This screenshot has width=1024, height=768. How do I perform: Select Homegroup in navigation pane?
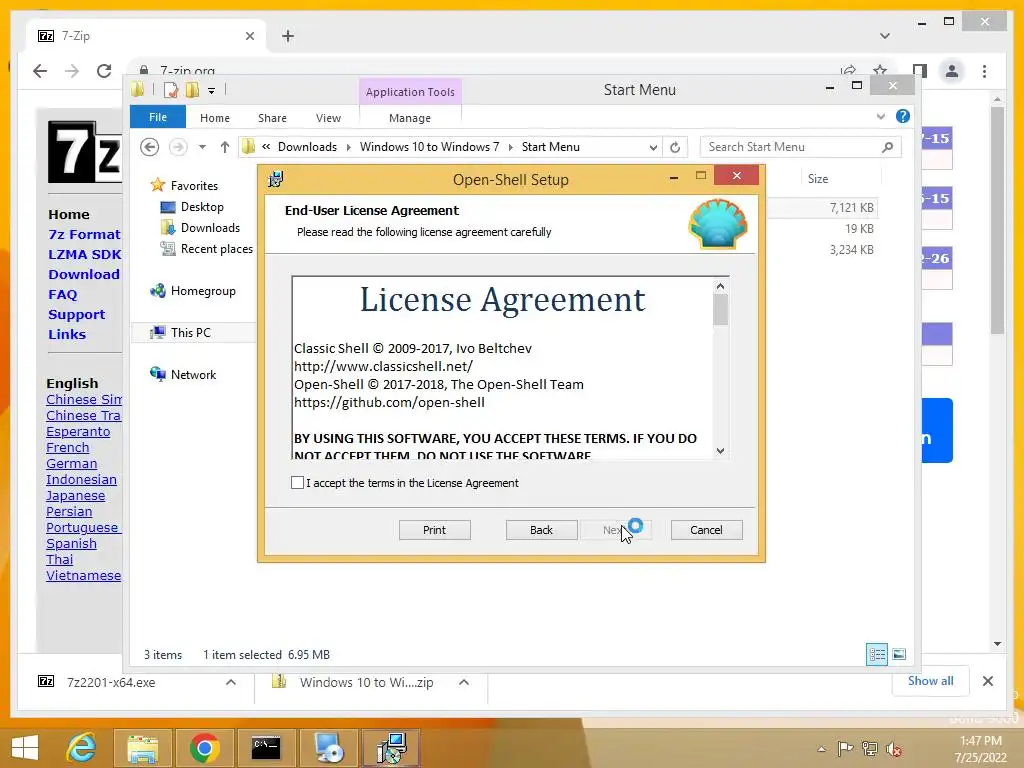click(x=202, y=291)
